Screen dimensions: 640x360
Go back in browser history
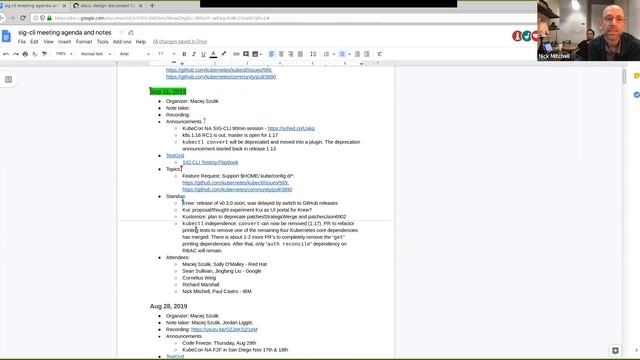coord(2,18)
